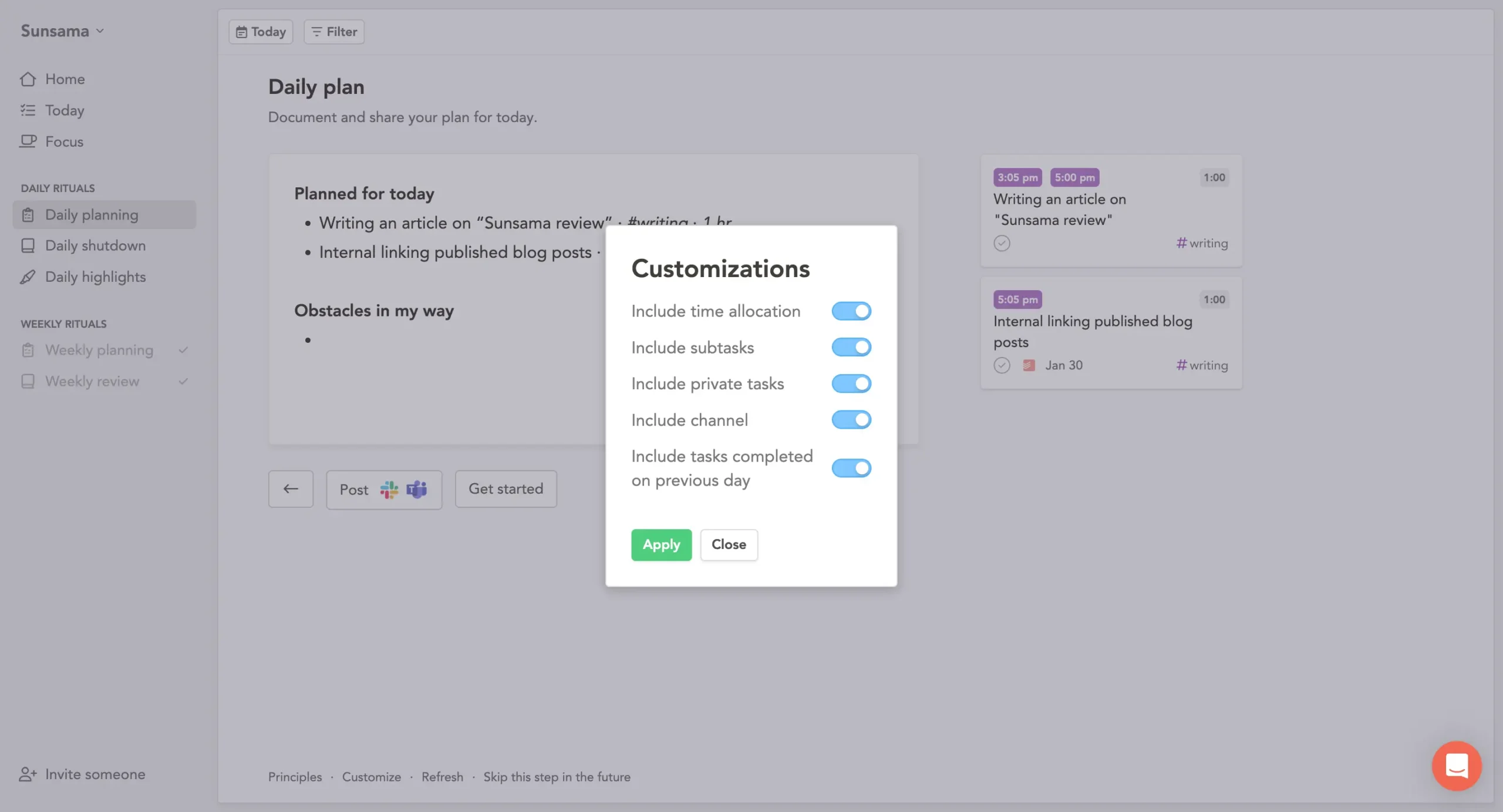Disable the Include time allocation toggle
This screenshot has width=1503, height=812.
[851, 311]
